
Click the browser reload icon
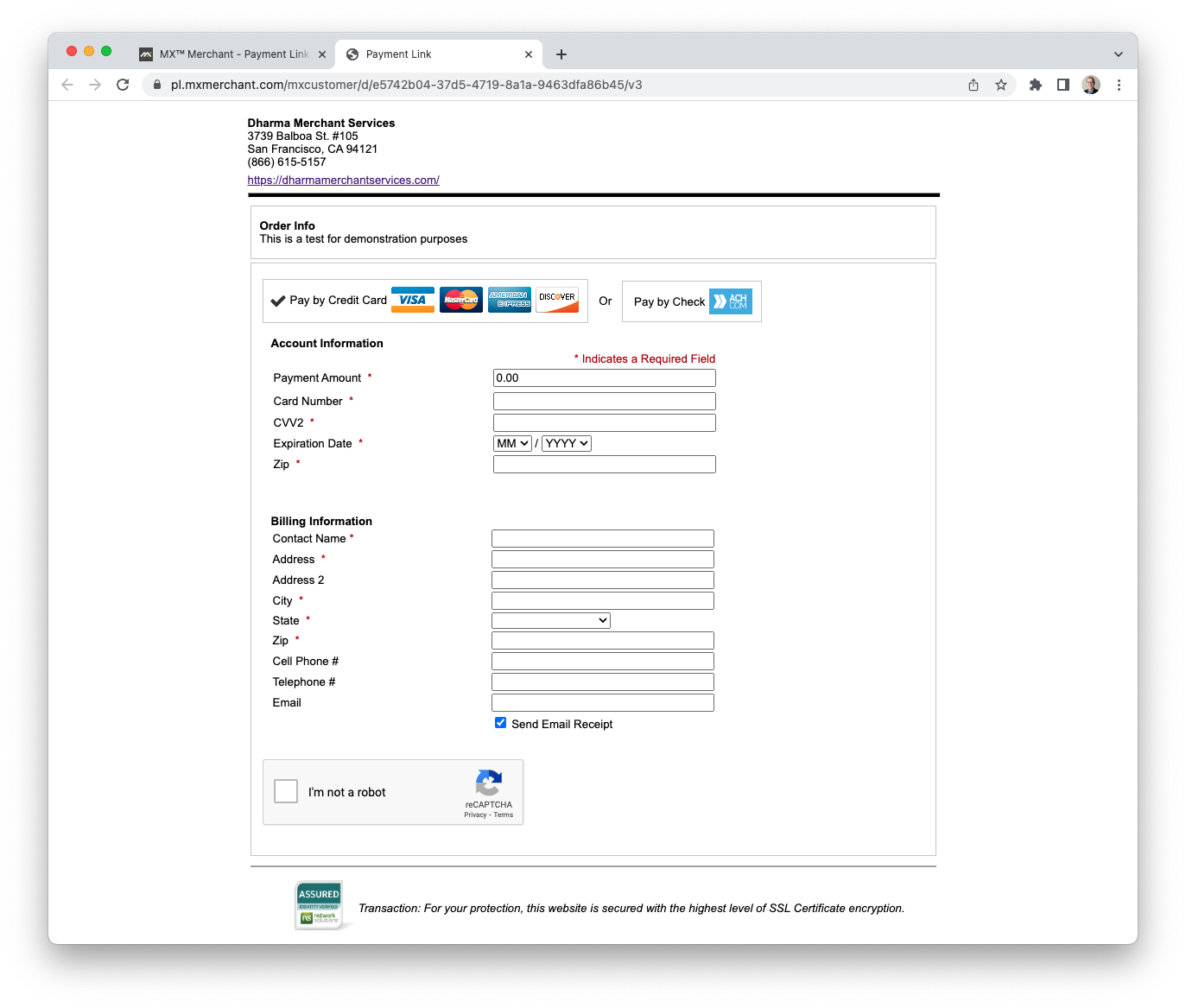pos(122,85)
